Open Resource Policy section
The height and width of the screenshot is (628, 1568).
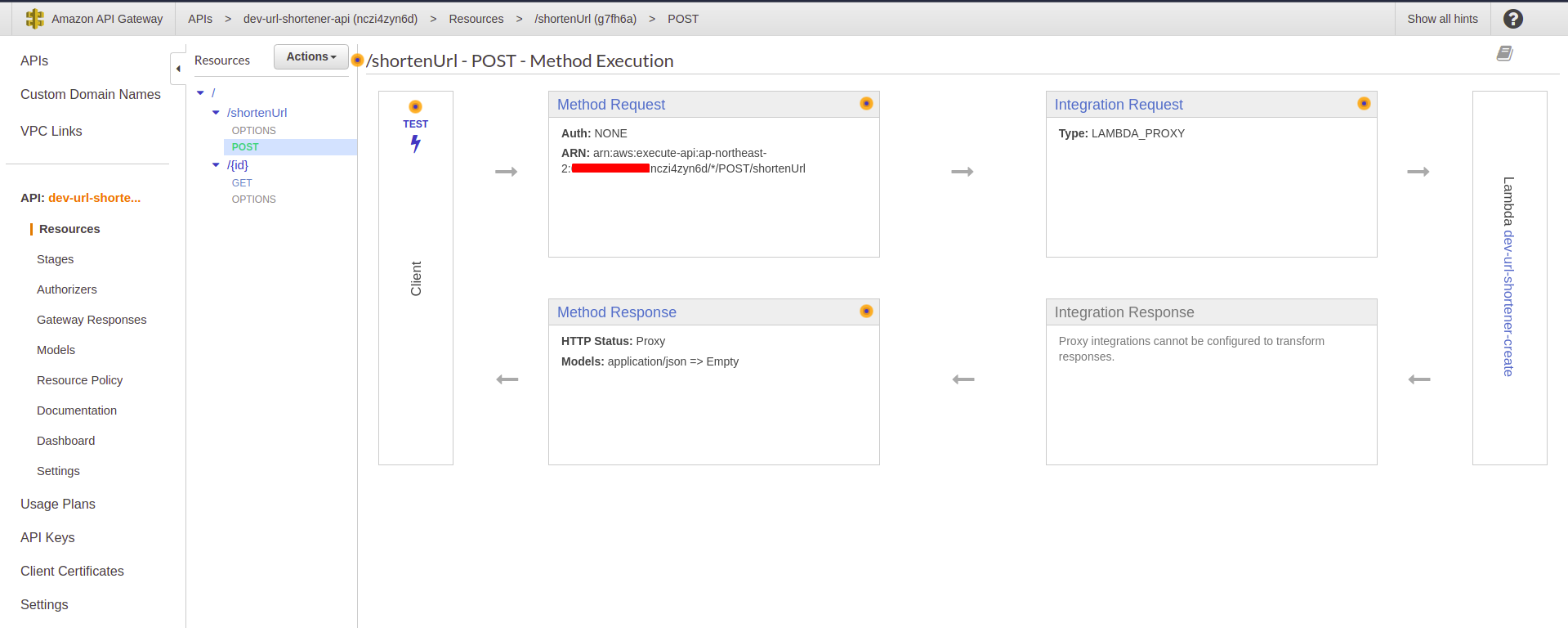coord(79,380)
